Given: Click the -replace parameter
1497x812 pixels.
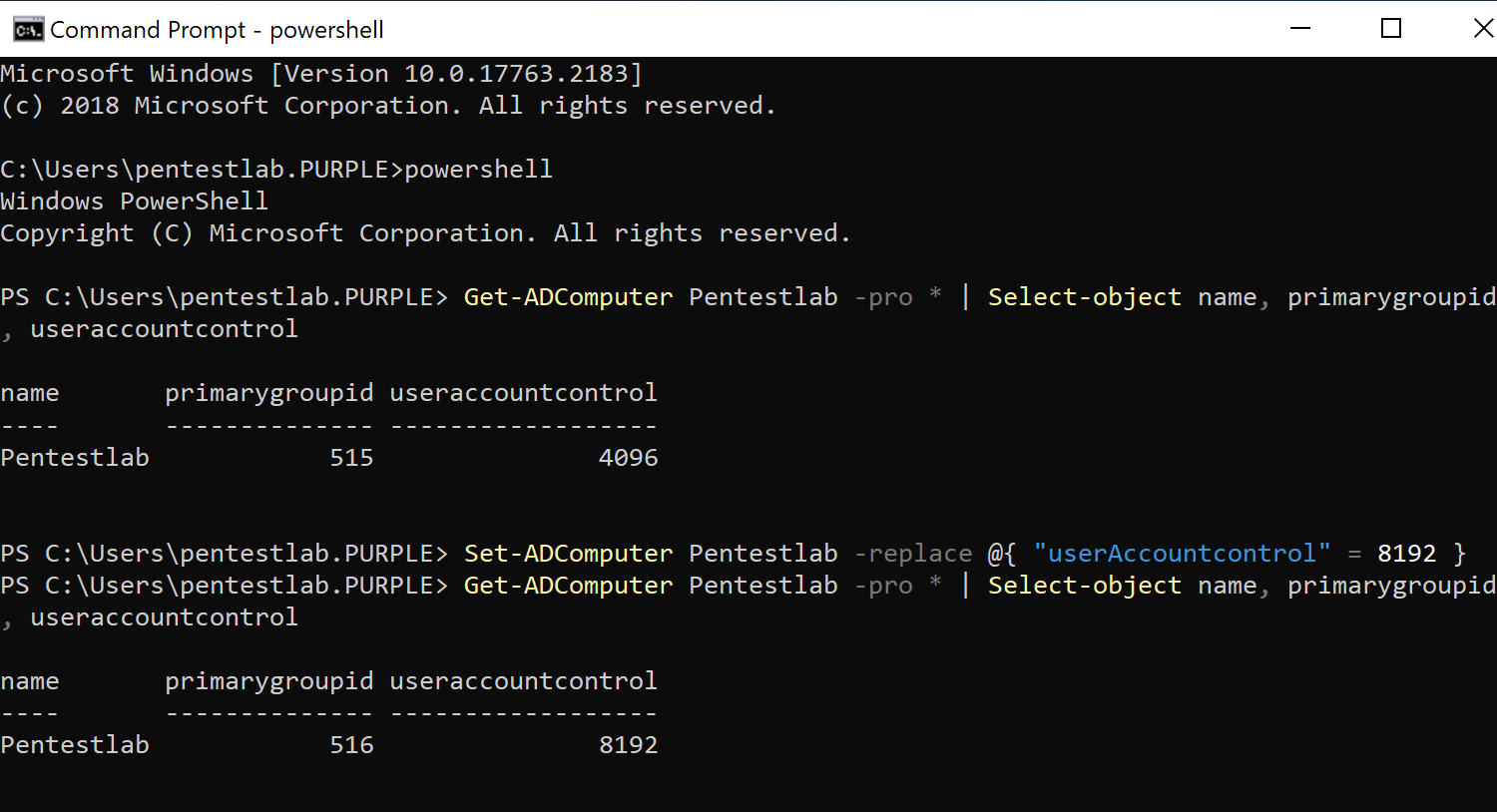Looking at the screenshot, I should (x=912, y=554).
